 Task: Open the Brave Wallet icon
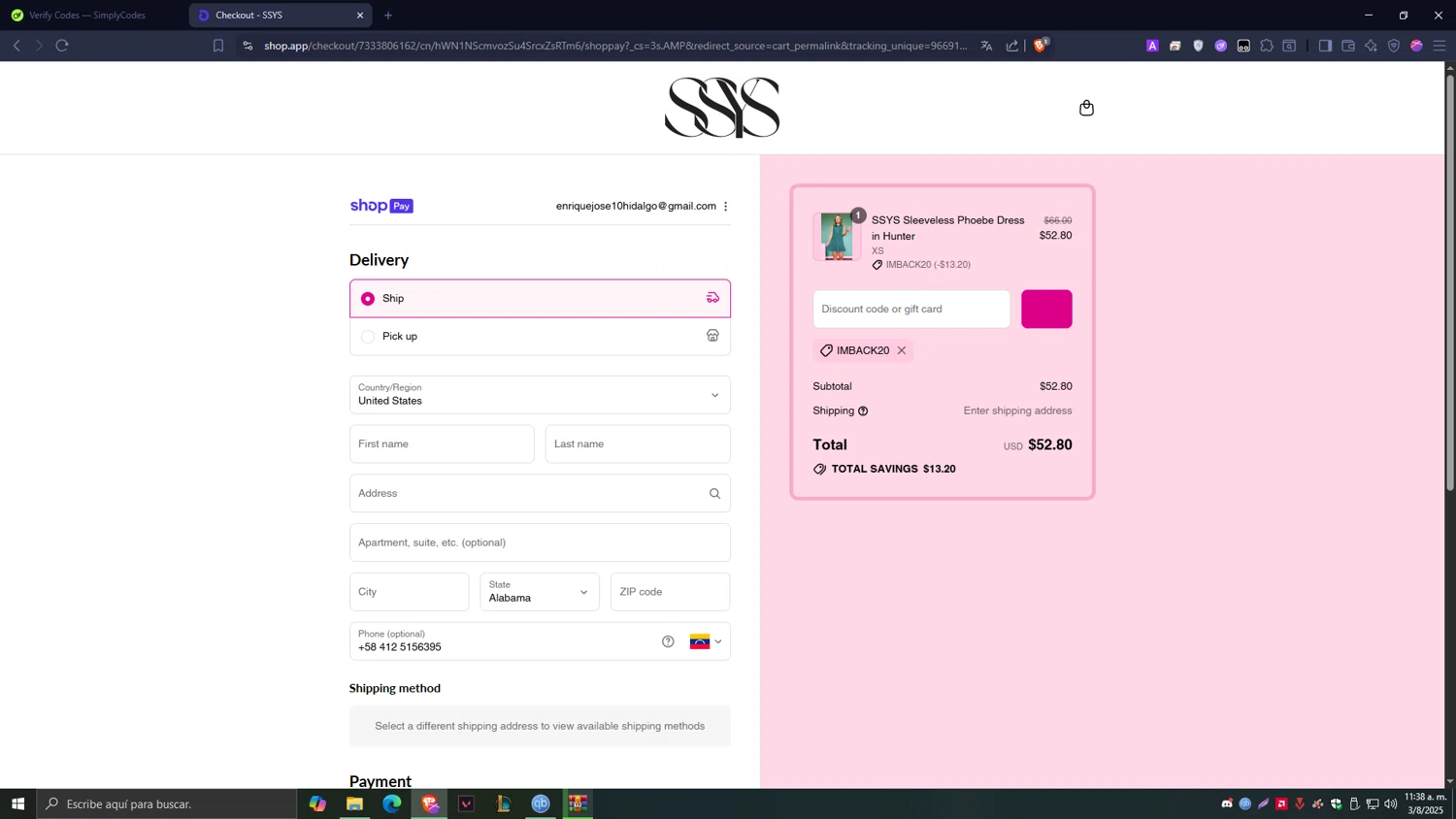coord(1348,46)
